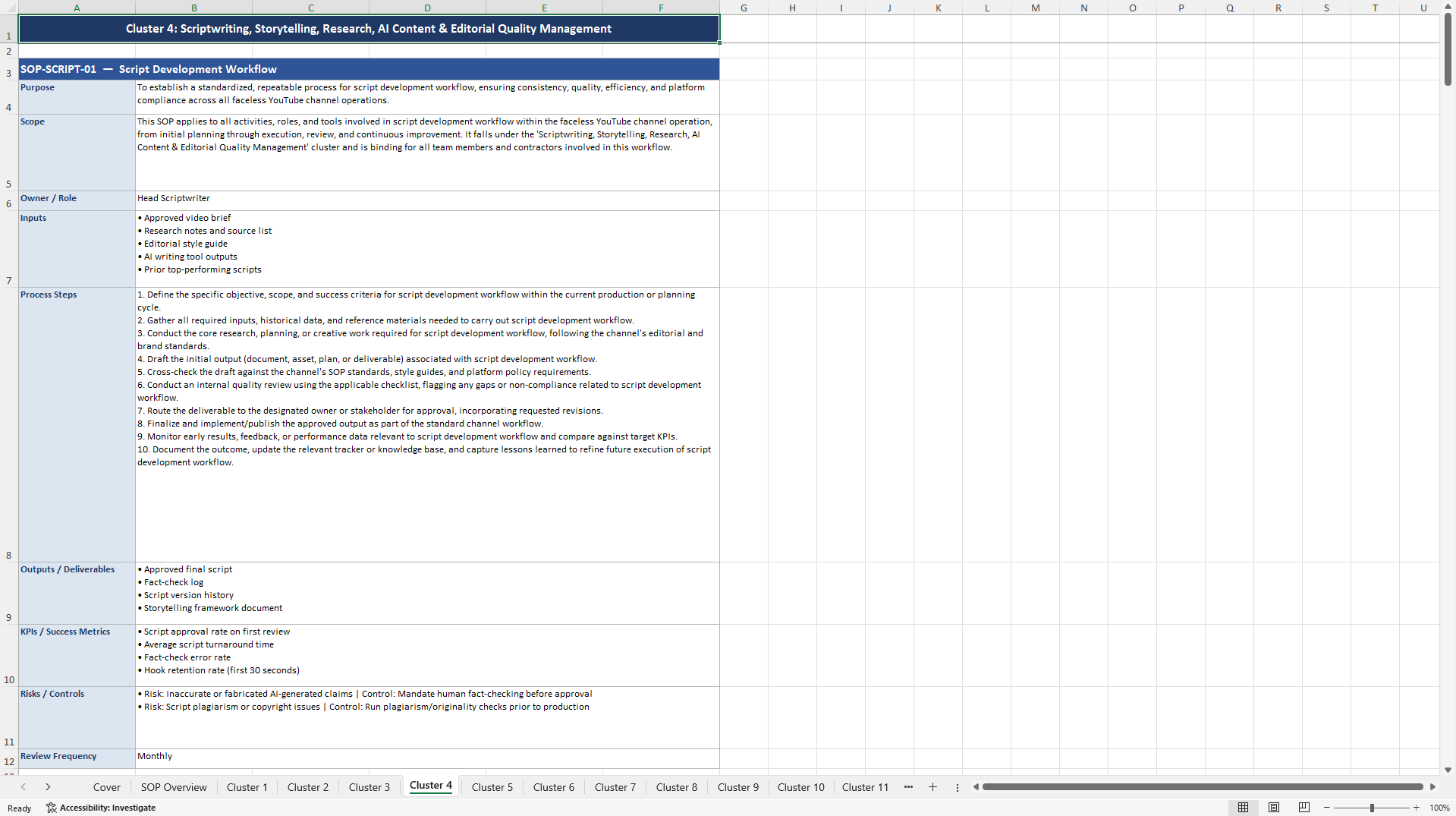The height and width of the screenshot is (816, 1456).
Task: Switch to Cluster 3 sheet
Action: [x=370, y=787]
